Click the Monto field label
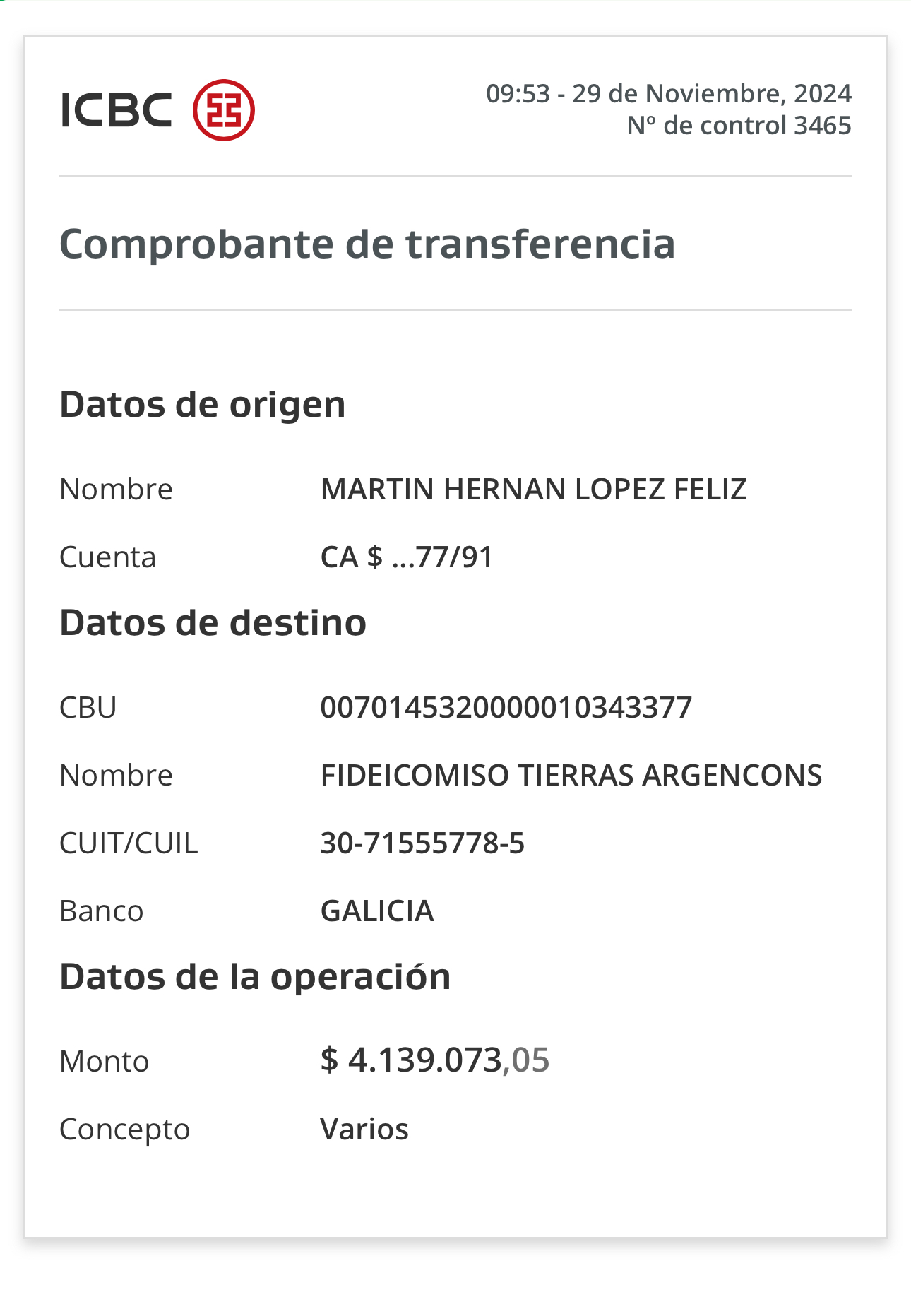Screen dimensions: 911x1316 [105, 1062]
